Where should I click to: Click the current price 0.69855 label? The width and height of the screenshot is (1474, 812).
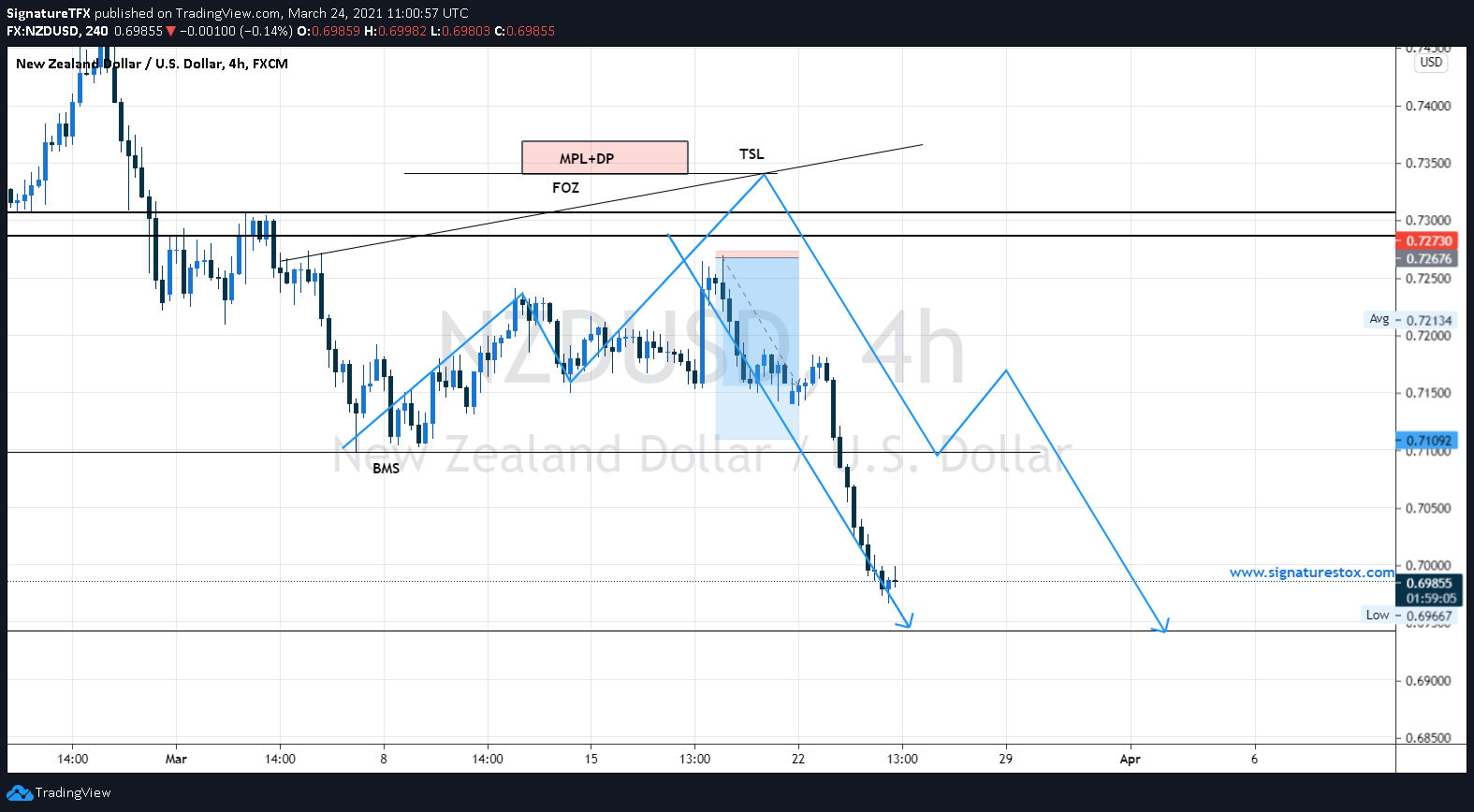[x=1428, y=583]
